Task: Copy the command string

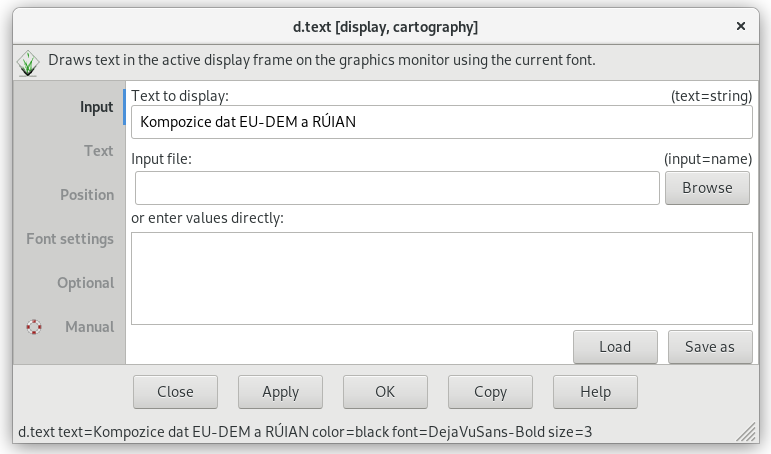Action: [490, 392]
